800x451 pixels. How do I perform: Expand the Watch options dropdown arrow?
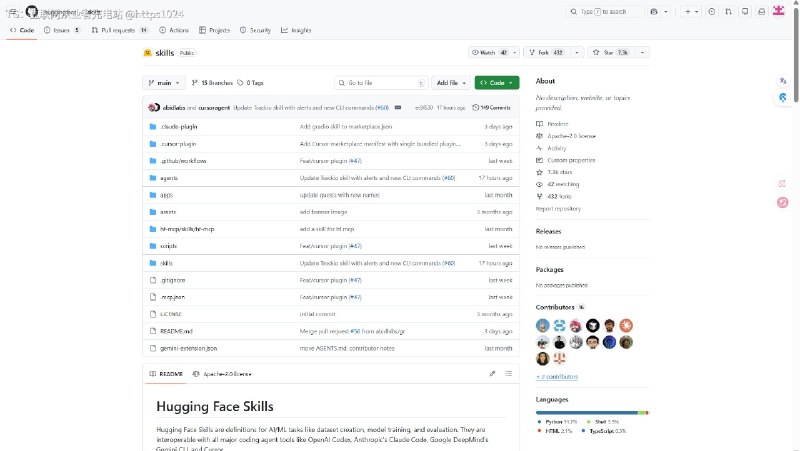pyautogui.click(x=515, y=52)
